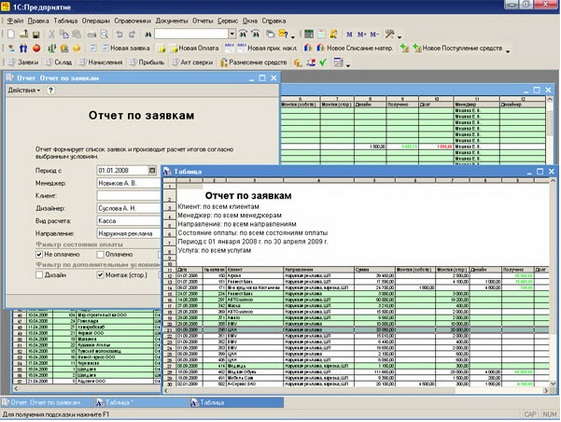Viewport: 561px width, 422px height.
Task: Click the question mark help button in the report window
Action: point(50,90)
